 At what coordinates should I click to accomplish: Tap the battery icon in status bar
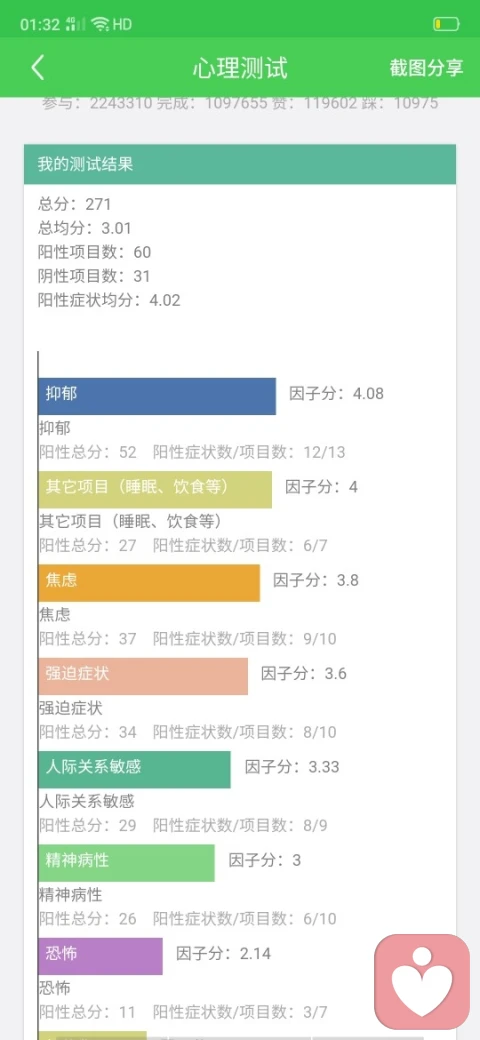(446, 25)
